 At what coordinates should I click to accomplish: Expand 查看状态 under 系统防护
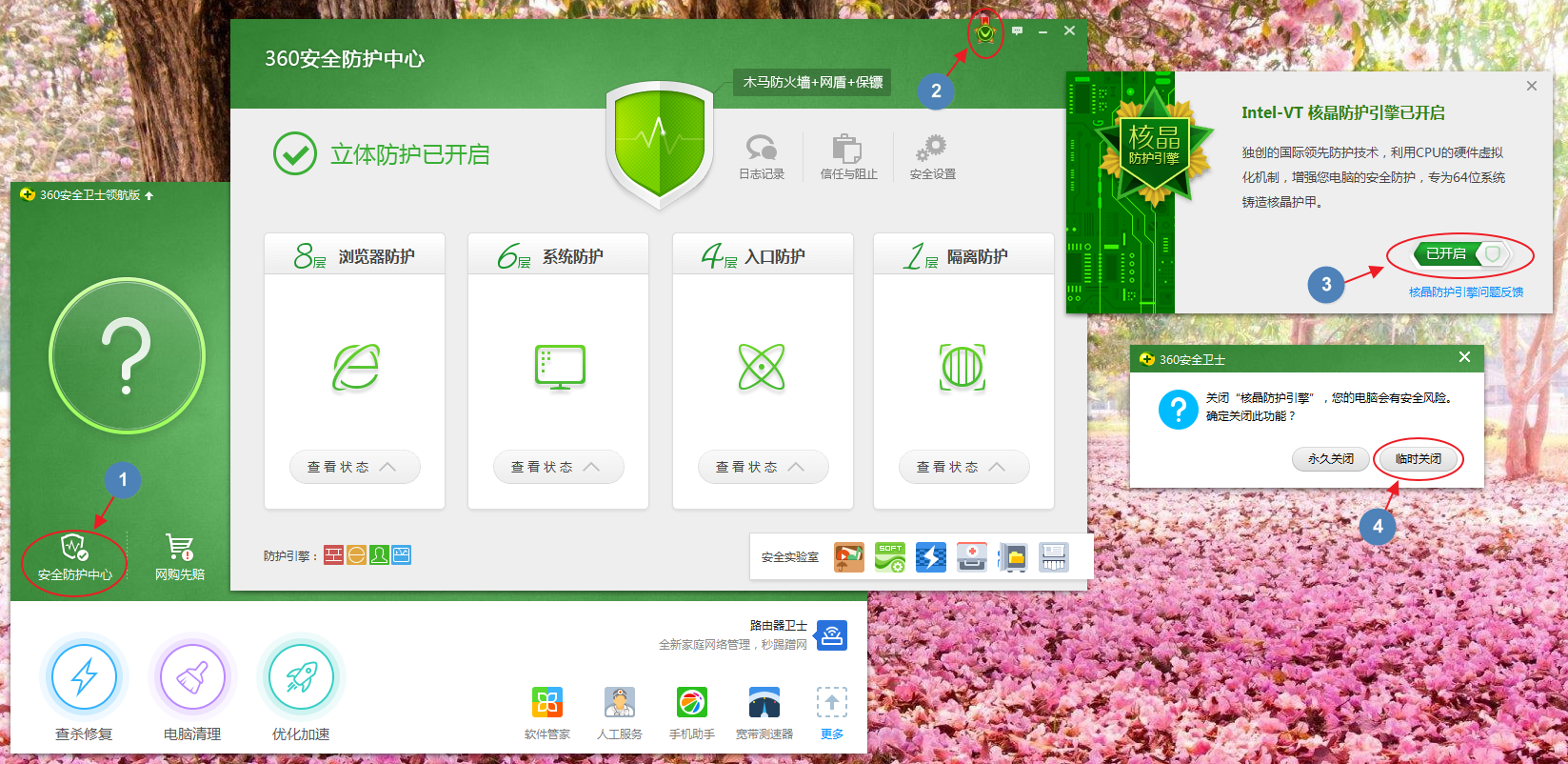[x=558, y=467]
